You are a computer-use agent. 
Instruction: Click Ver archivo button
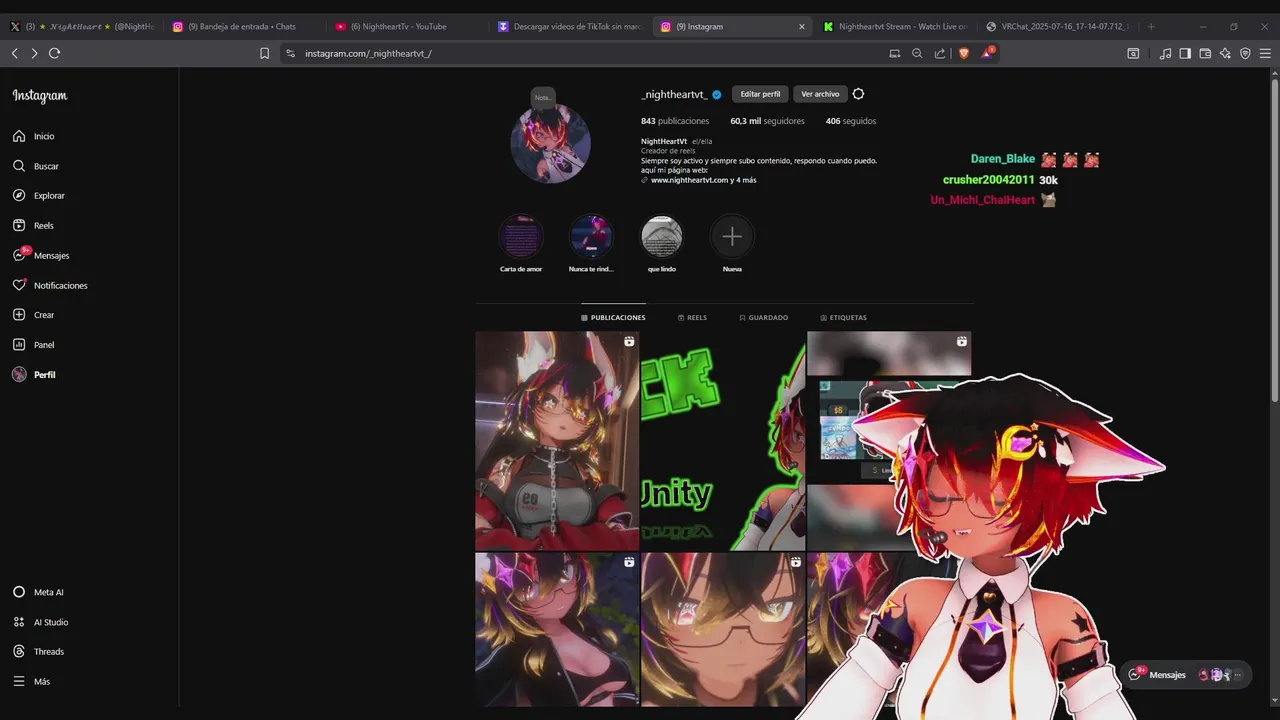point(820,94)
